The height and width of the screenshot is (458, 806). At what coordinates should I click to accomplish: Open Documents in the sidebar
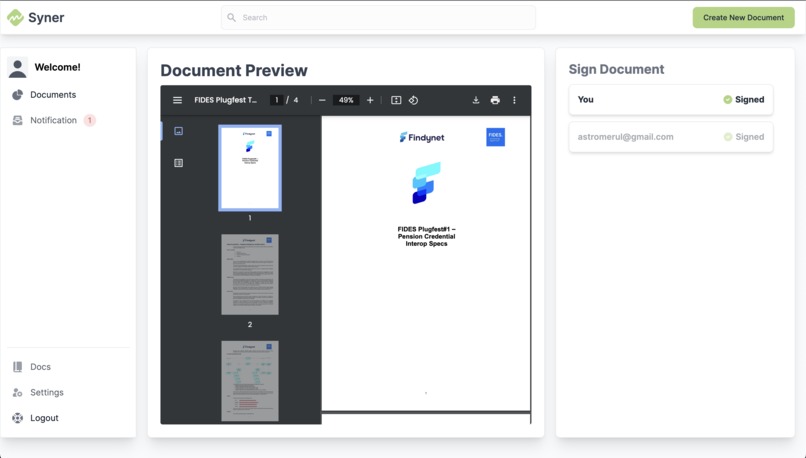[x=53, y=95]
